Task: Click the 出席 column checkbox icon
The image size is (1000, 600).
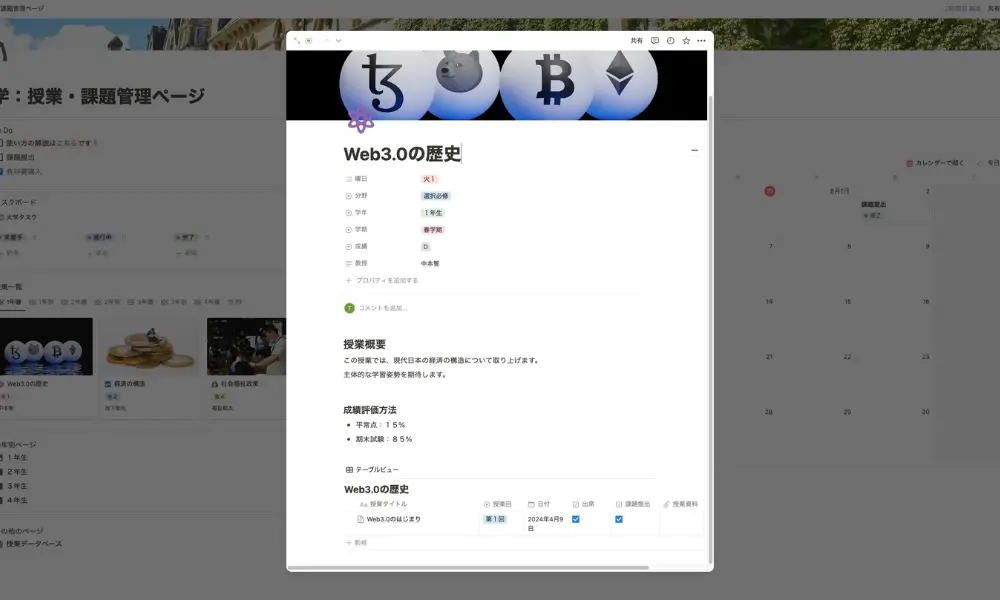Action: pyautogui.click(x=575, y=504)
